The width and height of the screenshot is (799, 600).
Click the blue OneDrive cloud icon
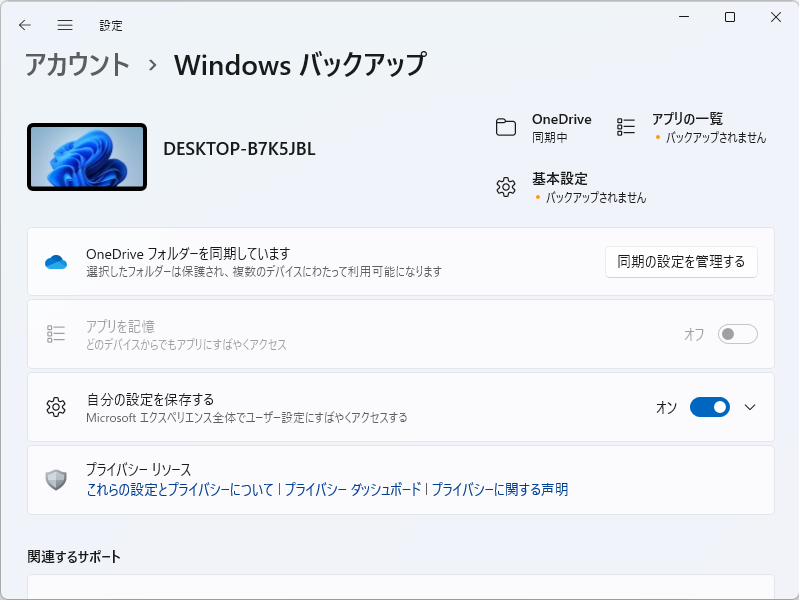coord(56,262)
